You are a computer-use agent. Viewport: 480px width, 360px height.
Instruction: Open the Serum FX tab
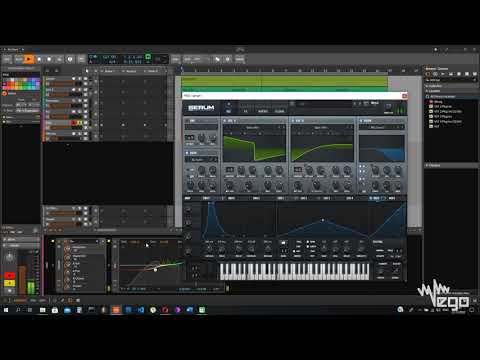pyautogui.click(x=245, y=111)
